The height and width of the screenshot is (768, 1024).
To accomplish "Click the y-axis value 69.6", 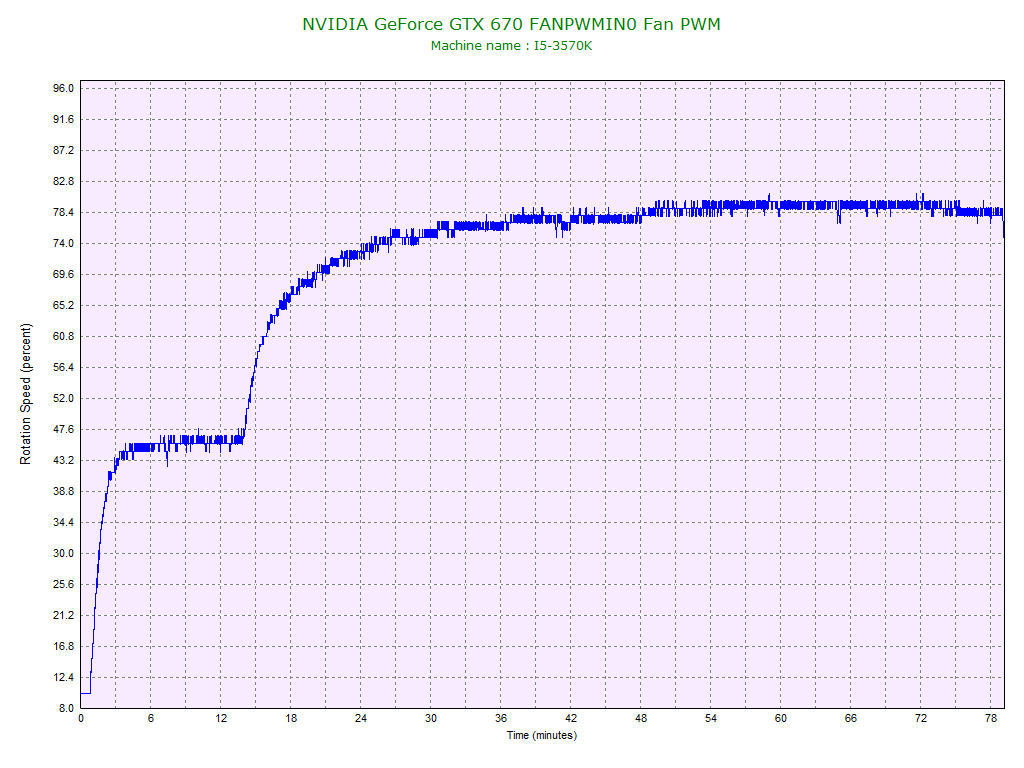I will coord(63,274).
